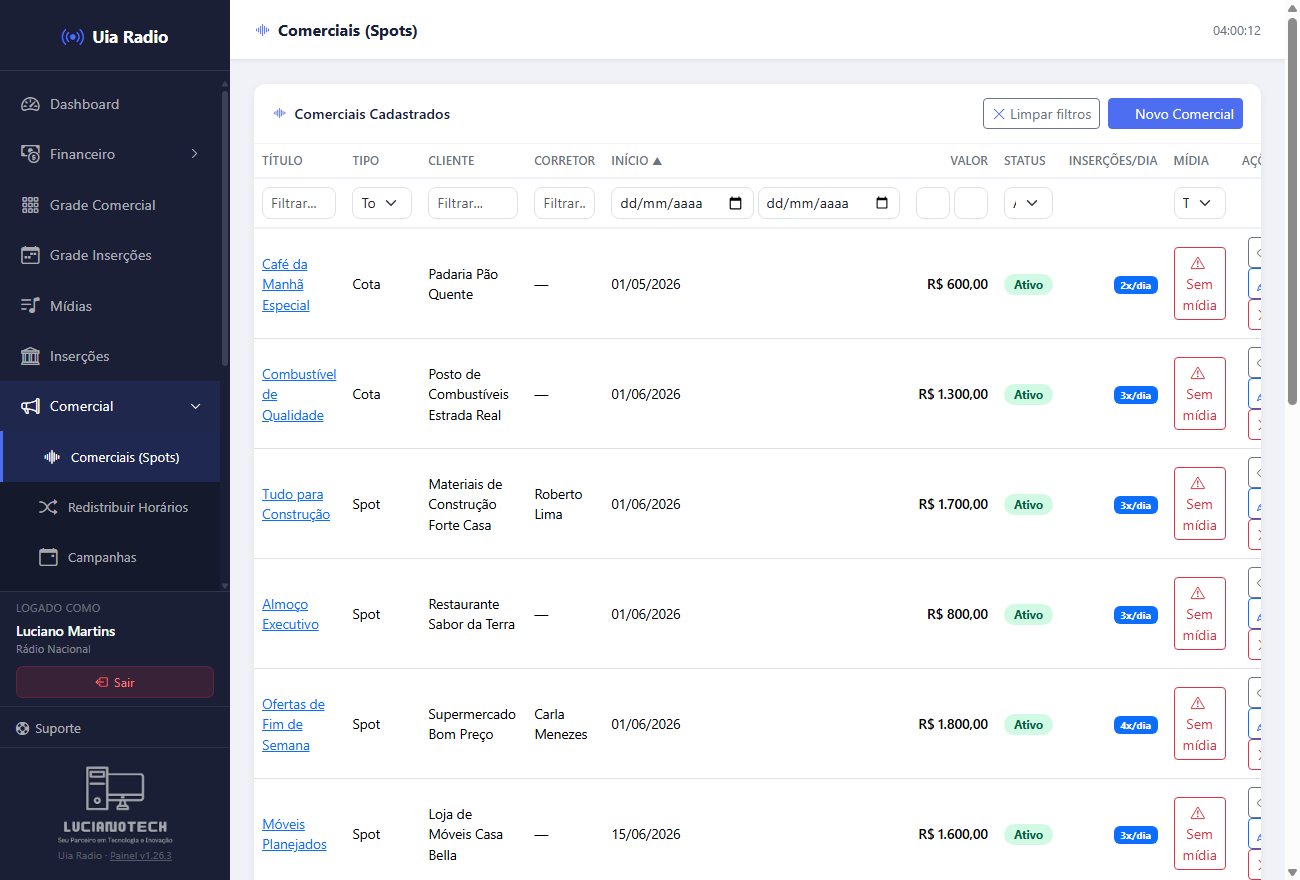
Task: Click the 4x/dia badge for Supermercado Bom Preço
Action: 1136,725
